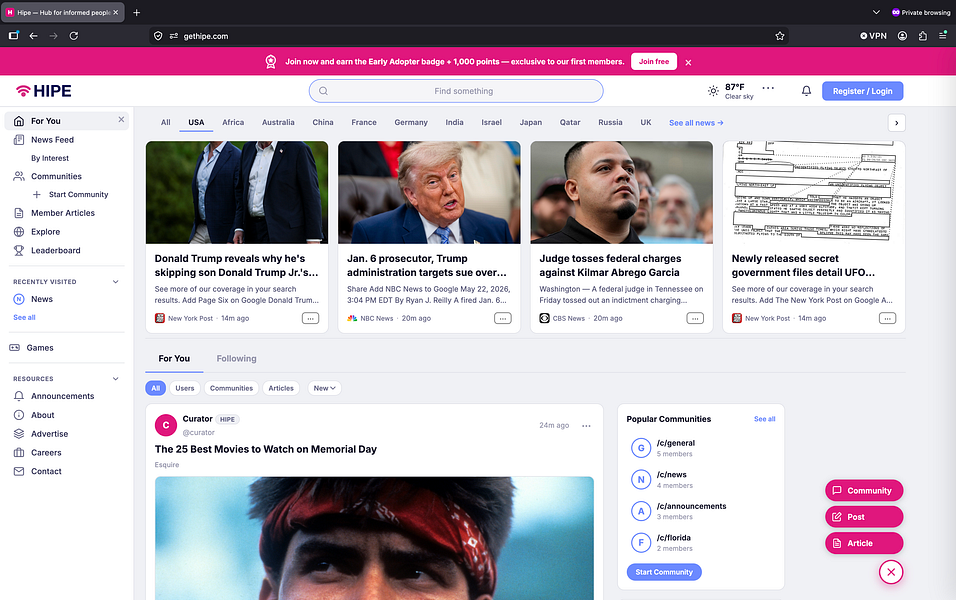The height and width of the screenshot is (600, 956).
Task: Click the Find something search field
Action: coord(456,91)
